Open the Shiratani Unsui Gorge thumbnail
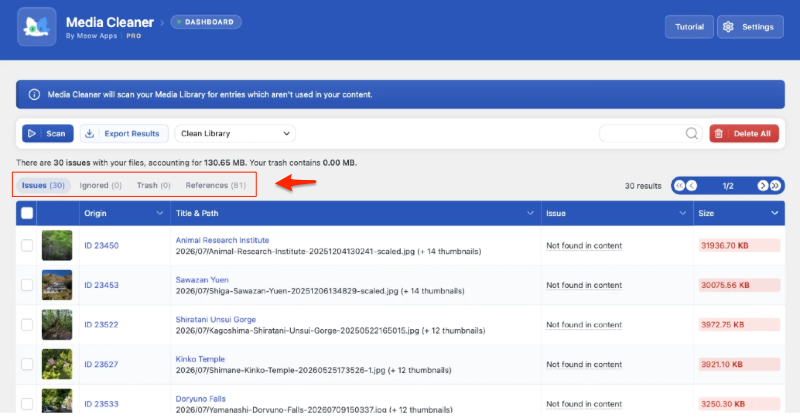 click(57, 325)
